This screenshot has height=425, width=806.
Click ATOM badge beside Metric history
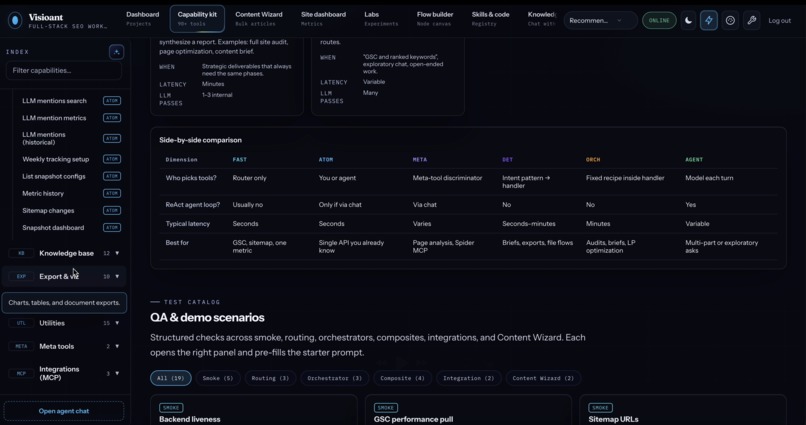[x=112, y=193]
